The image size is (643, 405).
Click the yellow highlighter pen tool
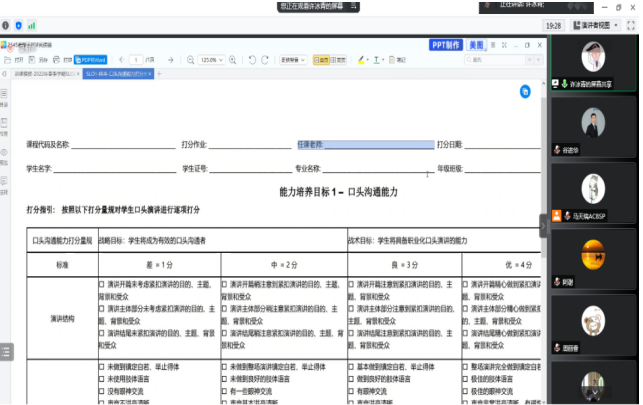[361, 60]
